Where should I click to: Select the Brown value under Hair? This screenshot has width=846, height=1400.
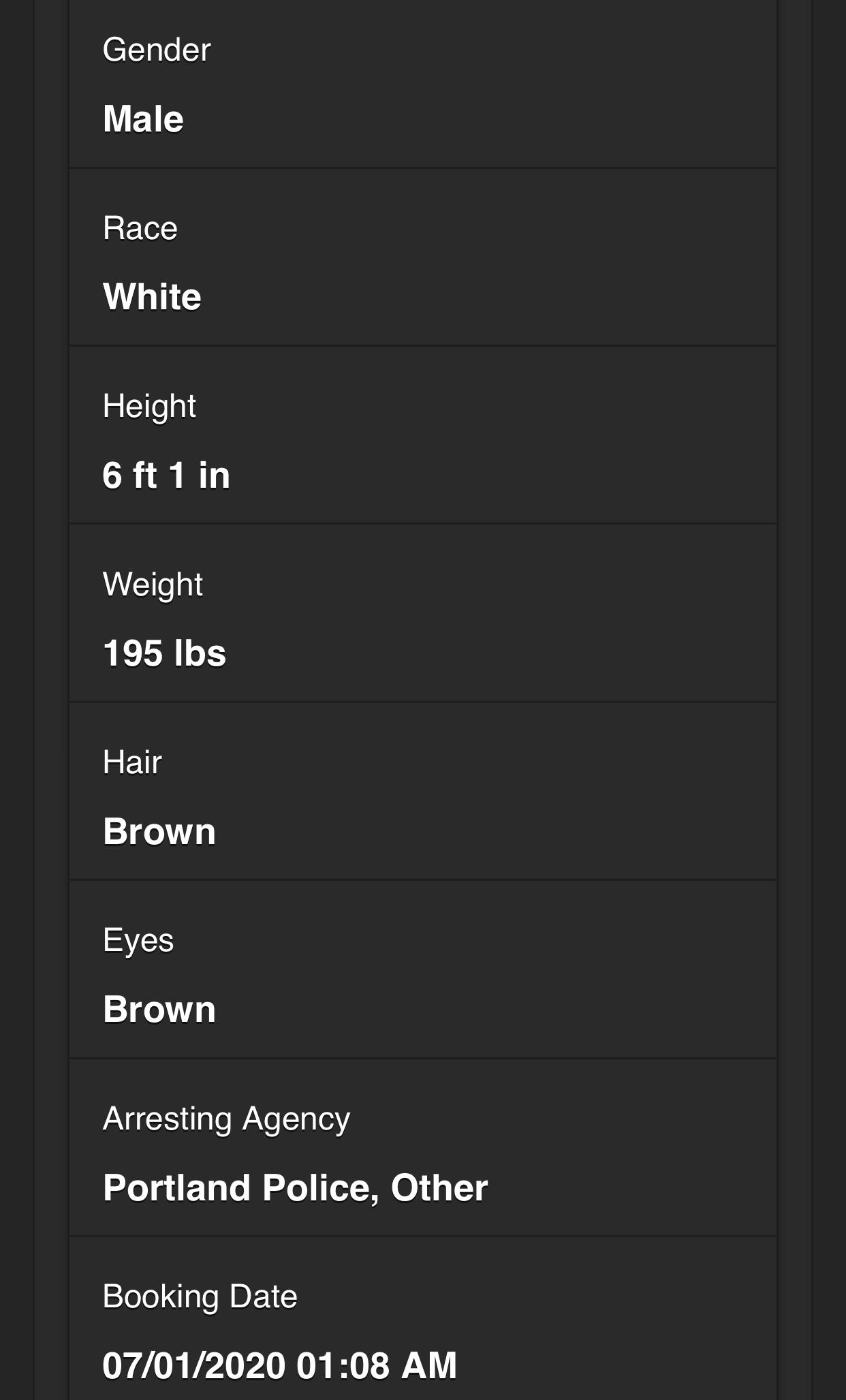click(x=159, y=832)
